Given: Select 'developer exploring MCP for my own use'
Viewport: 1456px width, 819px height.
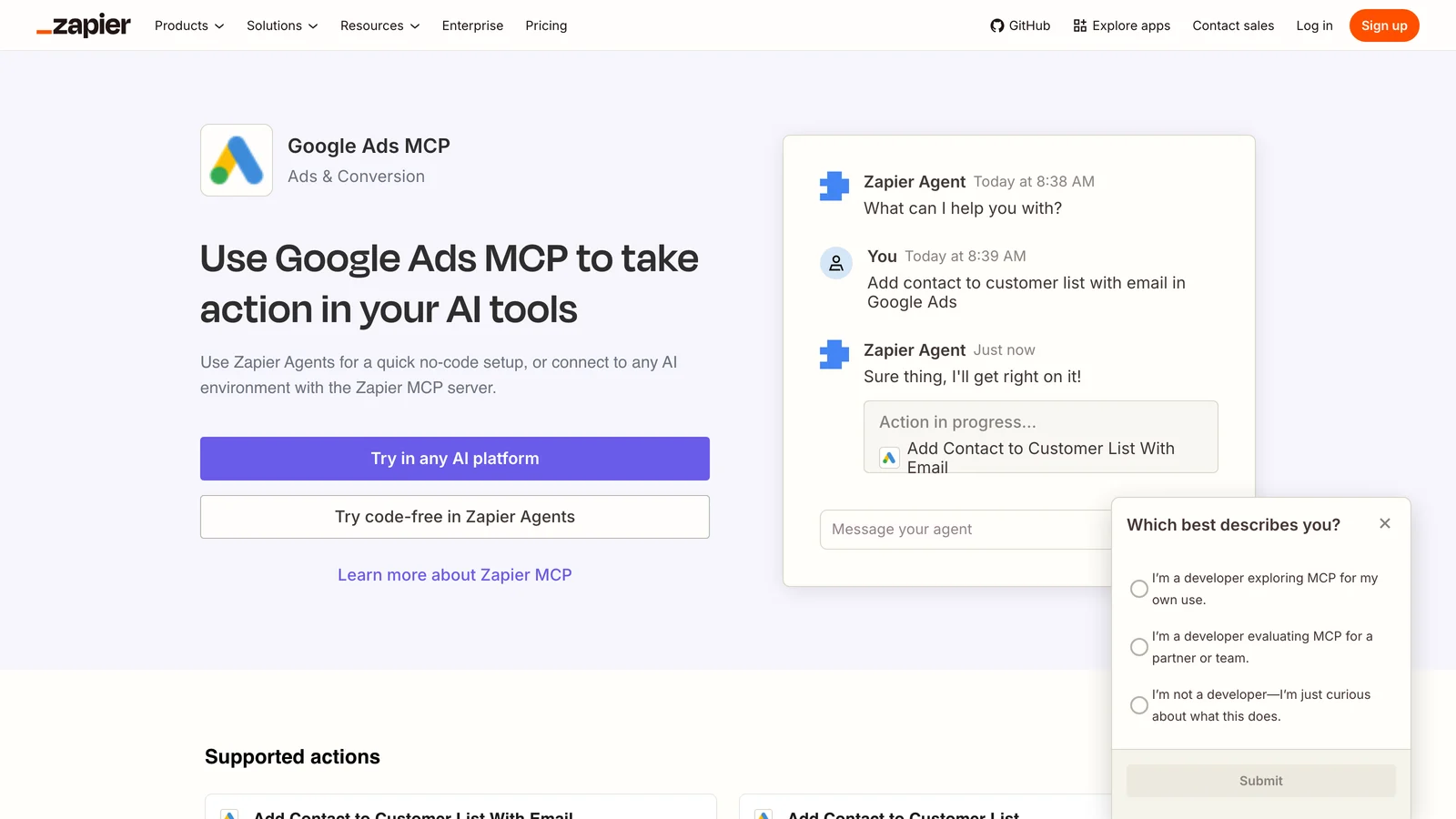Looking at the screenshot, I should coord(1138,589).
